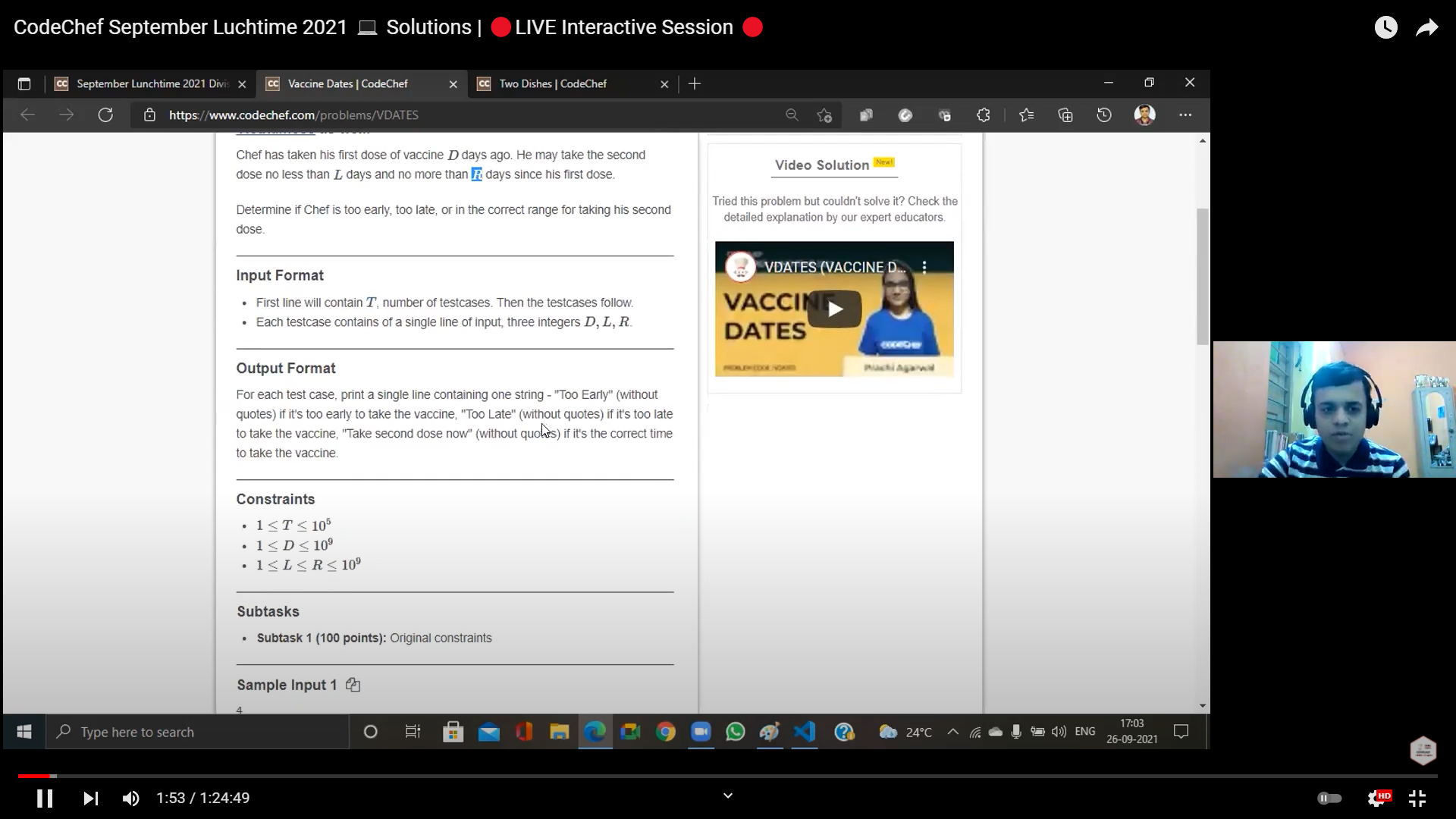This screenshot has height=819, width=1456.
Task: Copy Sample Input 1 to clipboard
Action: [353, 685]
